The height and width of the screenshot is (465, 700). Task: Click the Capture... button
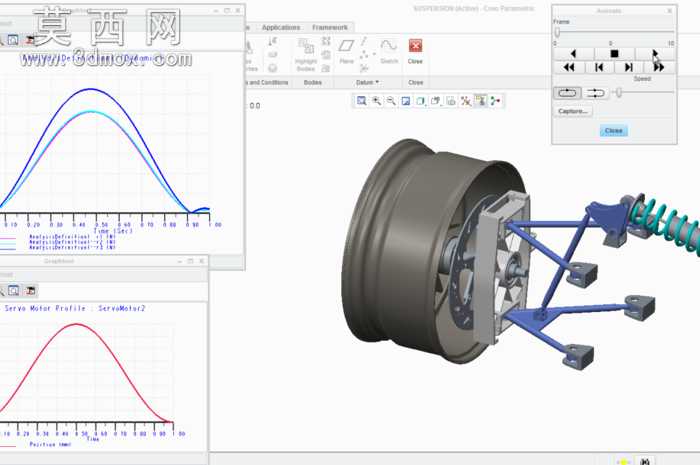573,111
